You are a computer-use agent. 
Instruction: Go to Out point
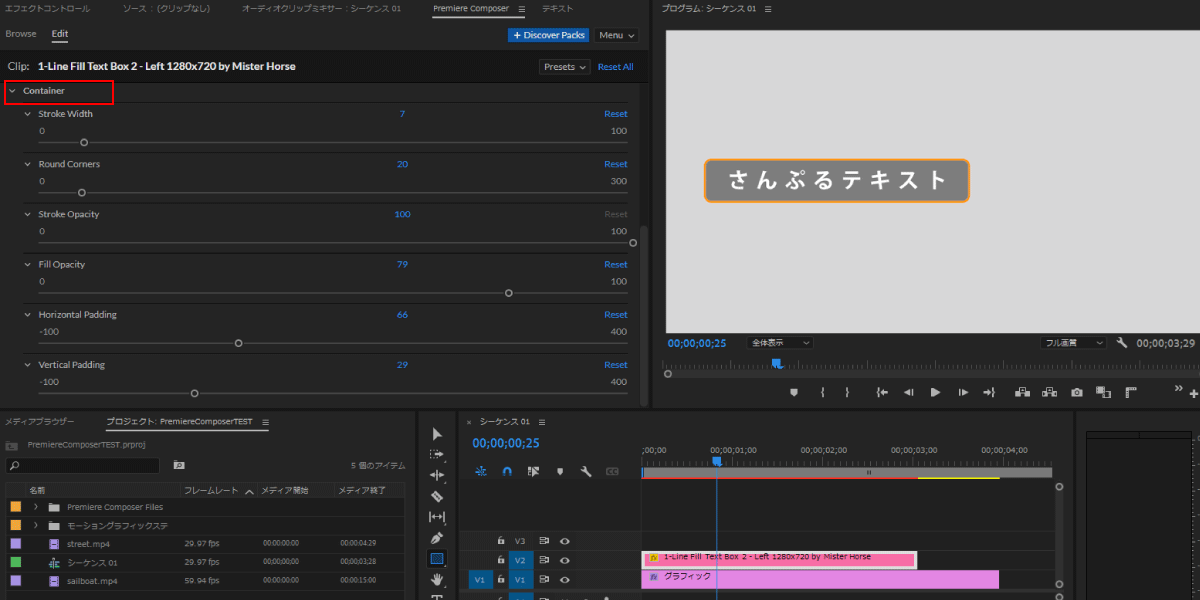[989, 393]
